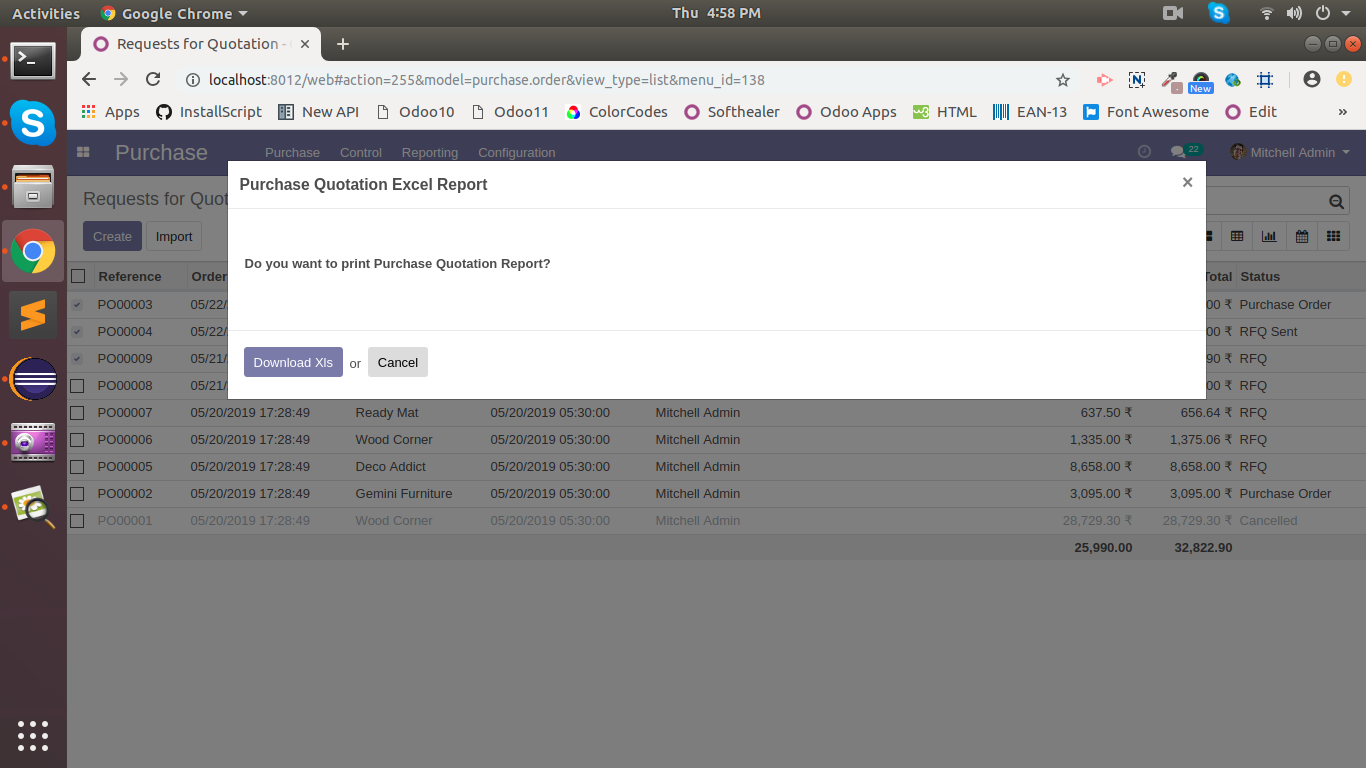Open the New API bookmark
This screenshot has width=1366, height=768.
point(318,112)
